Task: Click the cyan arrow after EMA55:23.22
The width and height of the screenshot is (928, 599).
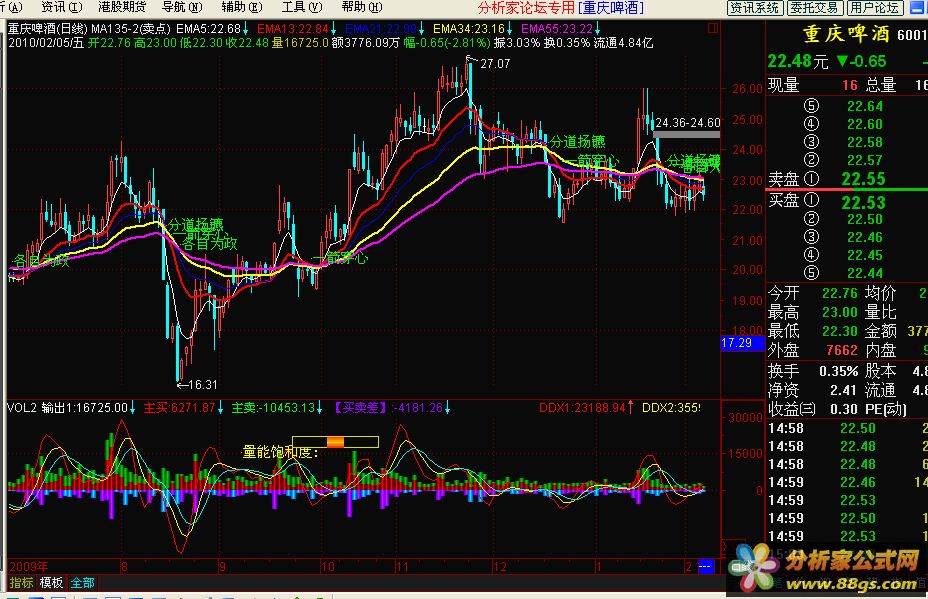Action: click(x=597, y=28)
